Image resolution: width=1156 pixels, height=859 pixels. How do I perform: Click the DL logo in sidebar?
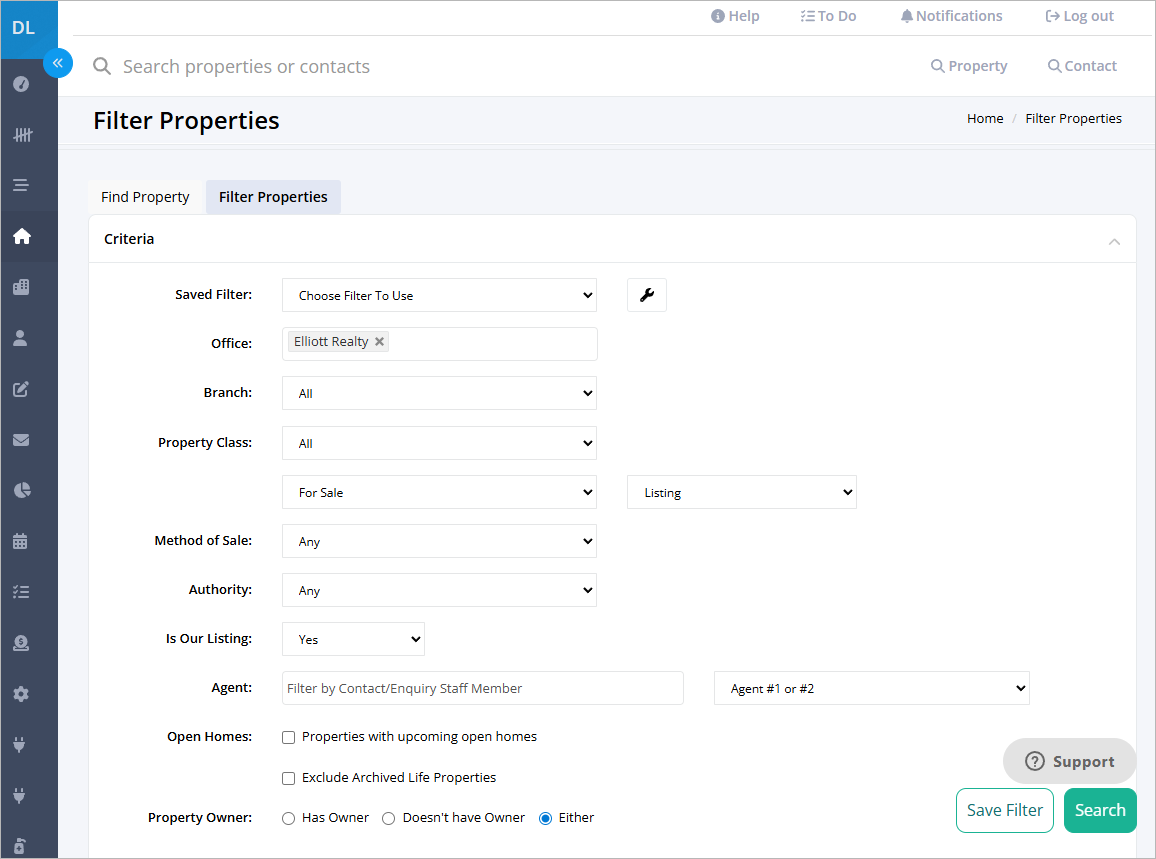coord(24,28)
